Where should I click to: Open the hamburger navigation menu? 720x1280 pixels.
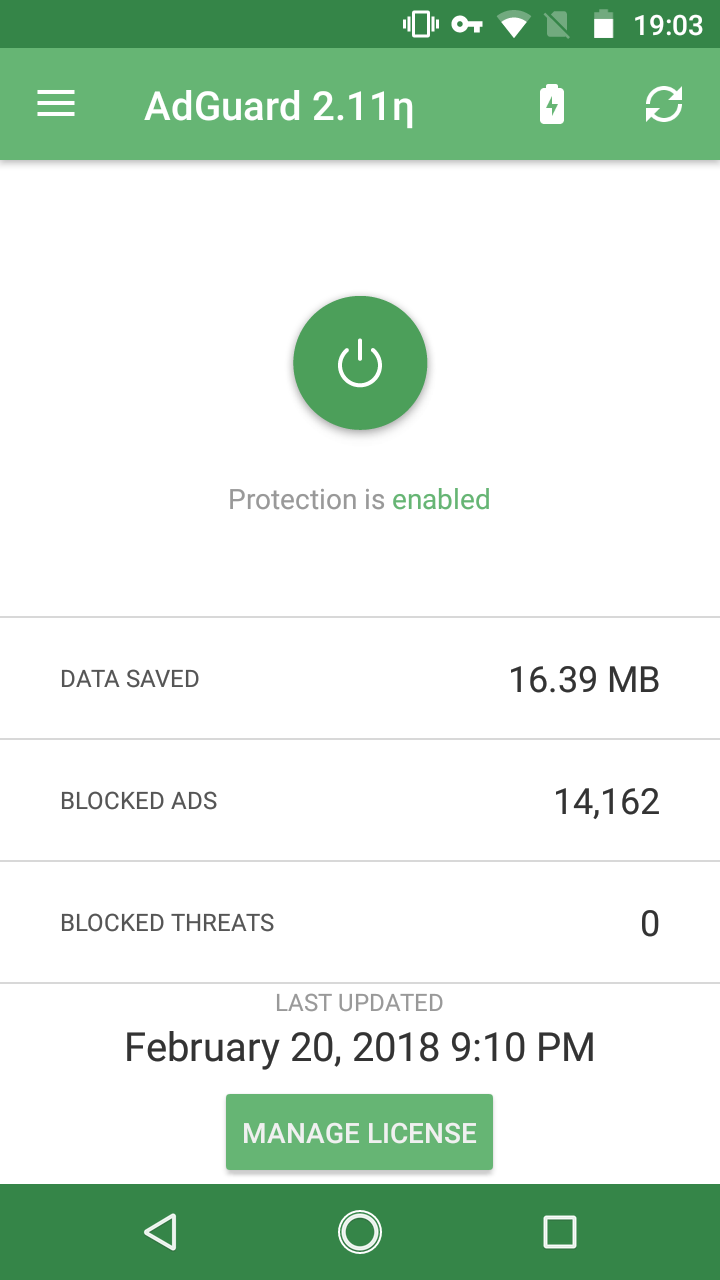tap(56, 104)
